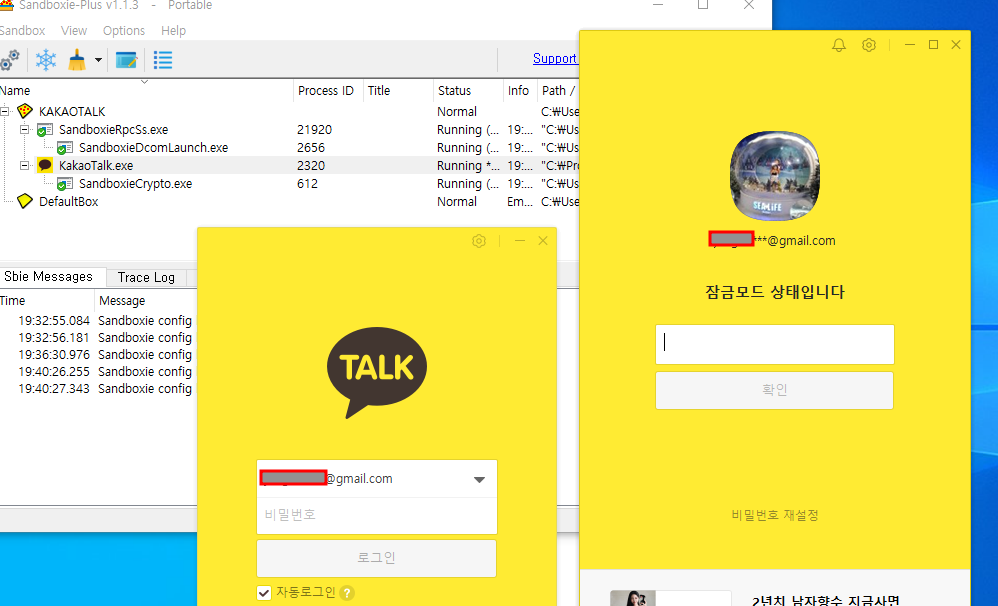The height and width of the screenshot is (606, 998).
Task: Click process ID 2320 cell
Action: pyautogui.click(x=311, y=166)
